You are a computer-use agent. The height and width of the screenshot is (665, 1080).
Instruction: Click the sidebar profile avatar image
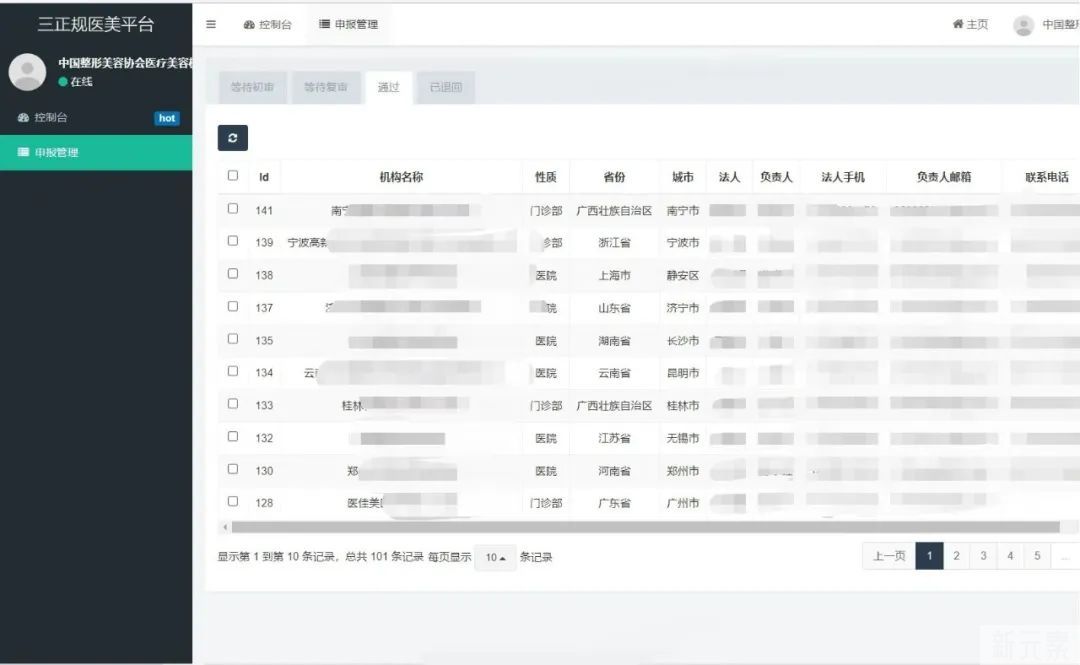coord(27,72)
